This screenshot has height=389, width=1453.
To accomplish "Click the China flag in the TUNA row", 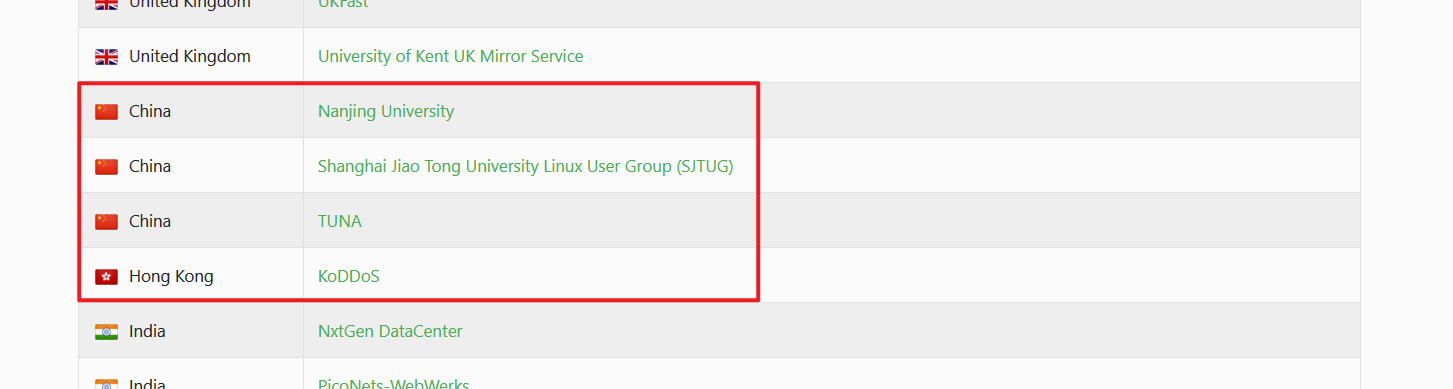I will (x=106, y=222).
